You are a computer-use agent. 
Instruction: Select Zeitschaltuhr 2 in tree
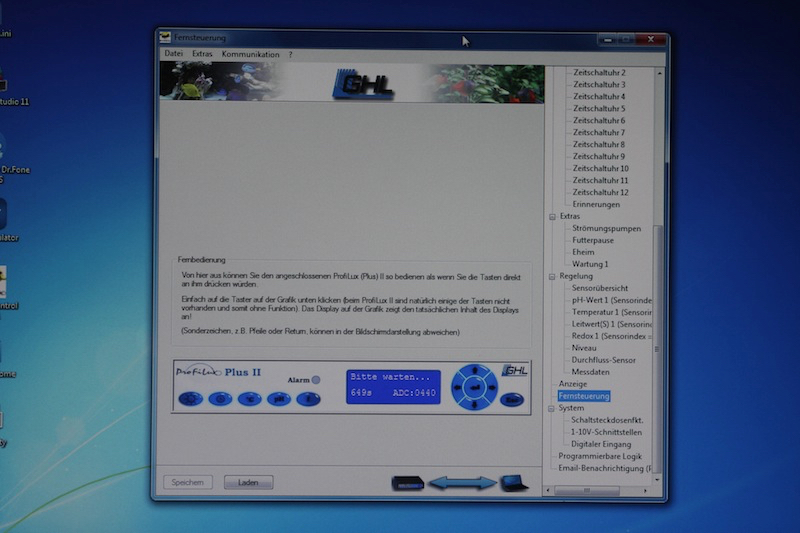(x=599, y=72)
